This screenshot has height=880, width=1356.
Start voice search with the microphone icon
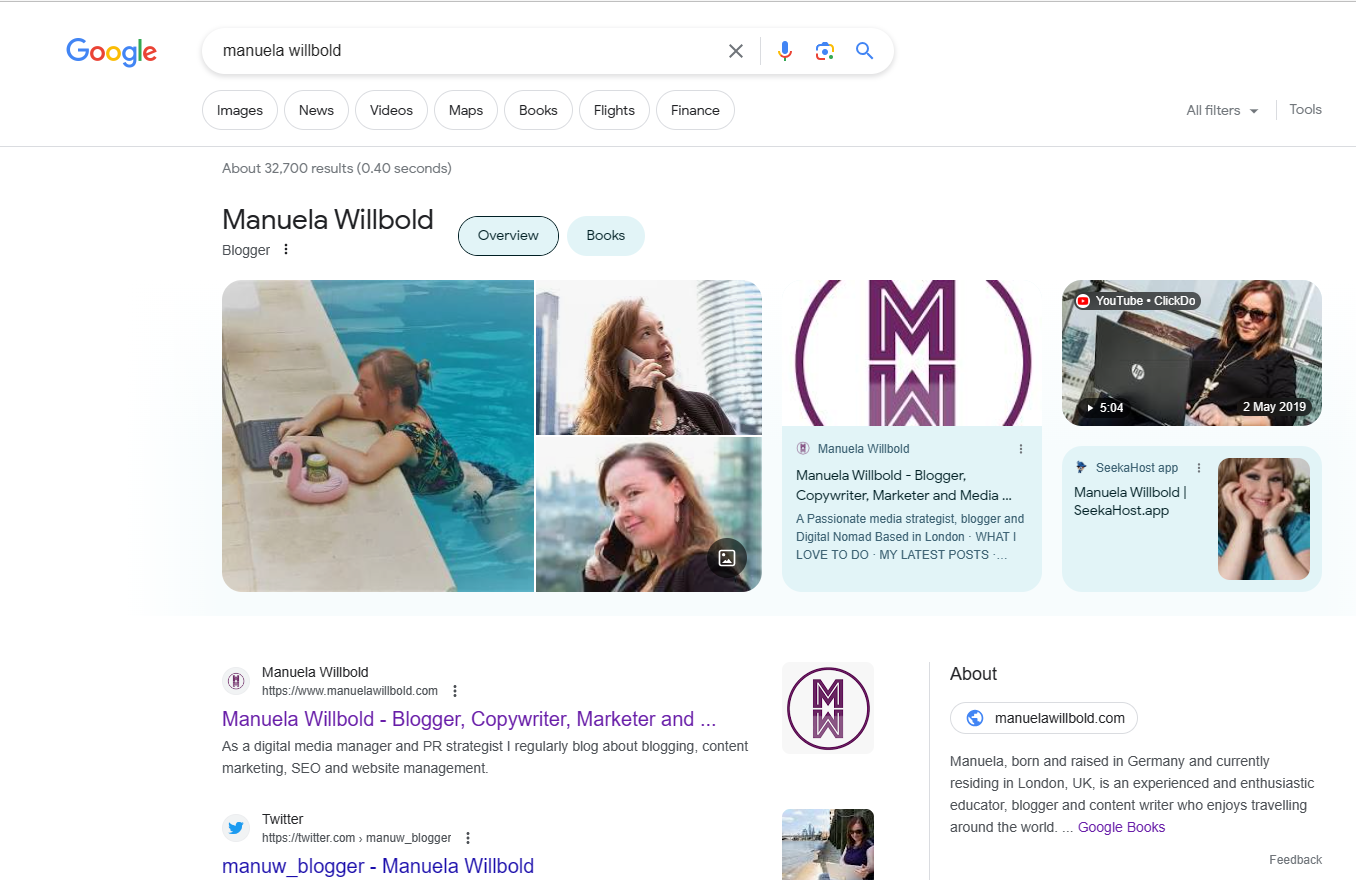click(785, 51)
